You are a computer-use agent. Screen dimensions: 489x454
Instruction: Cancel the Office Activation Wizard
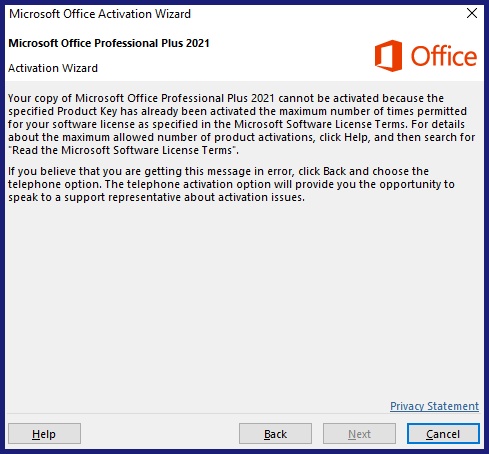tap(443, 434)
